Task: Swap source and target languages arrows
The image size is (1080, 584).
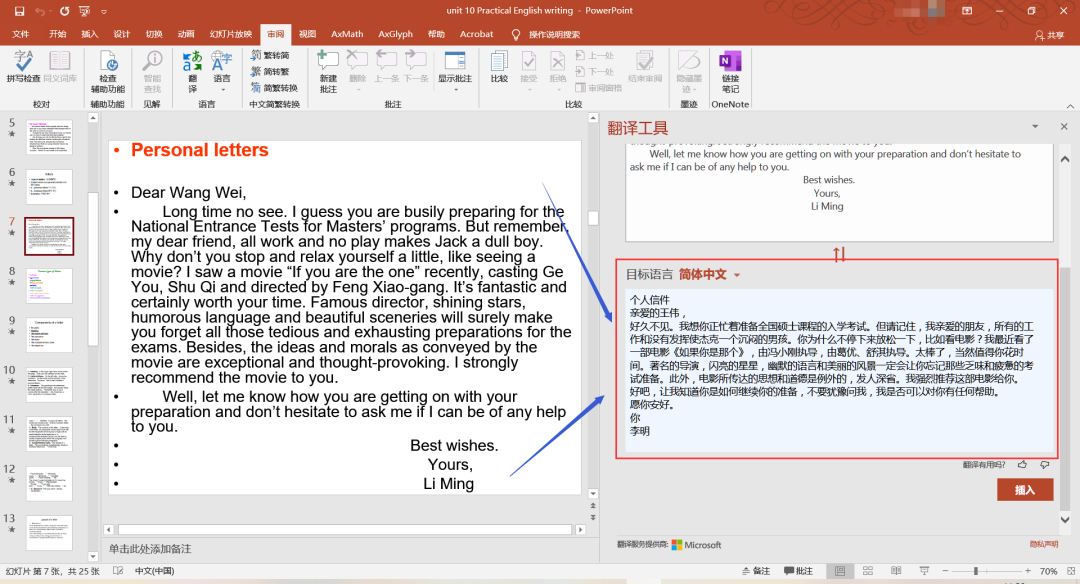Action: 839,254
